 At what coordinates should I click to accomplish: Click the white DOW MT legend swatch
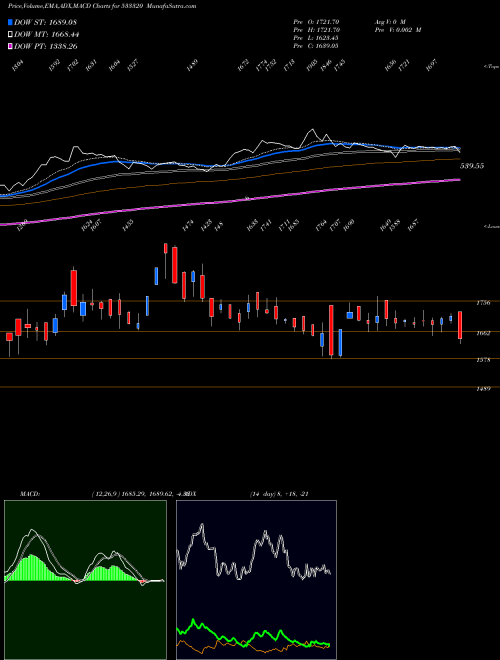10,34
